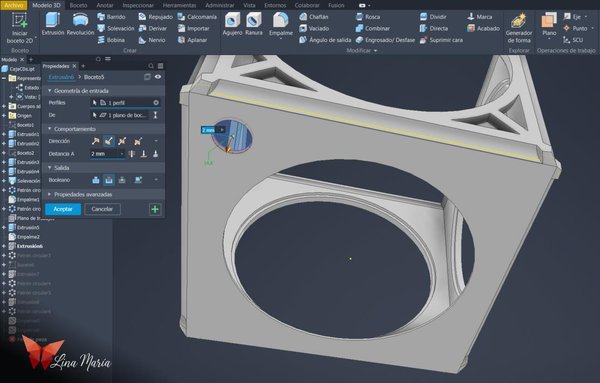Toggle sketch visibility eye in Propiedades panel
This screenshot has width=600, height=383.
[158, 77]
